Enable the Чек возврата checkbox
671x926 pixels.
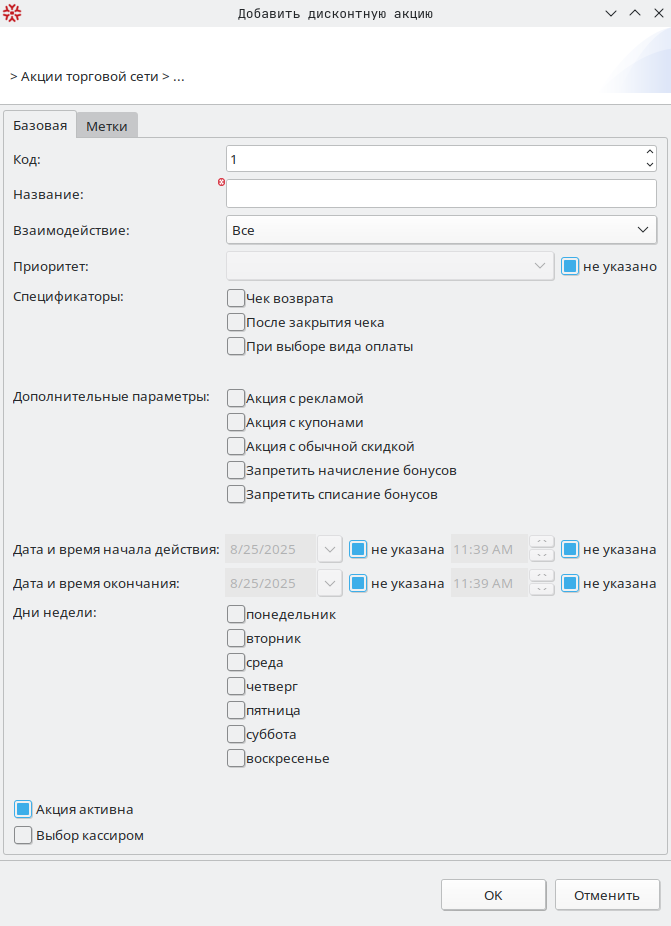click(236, 298)
